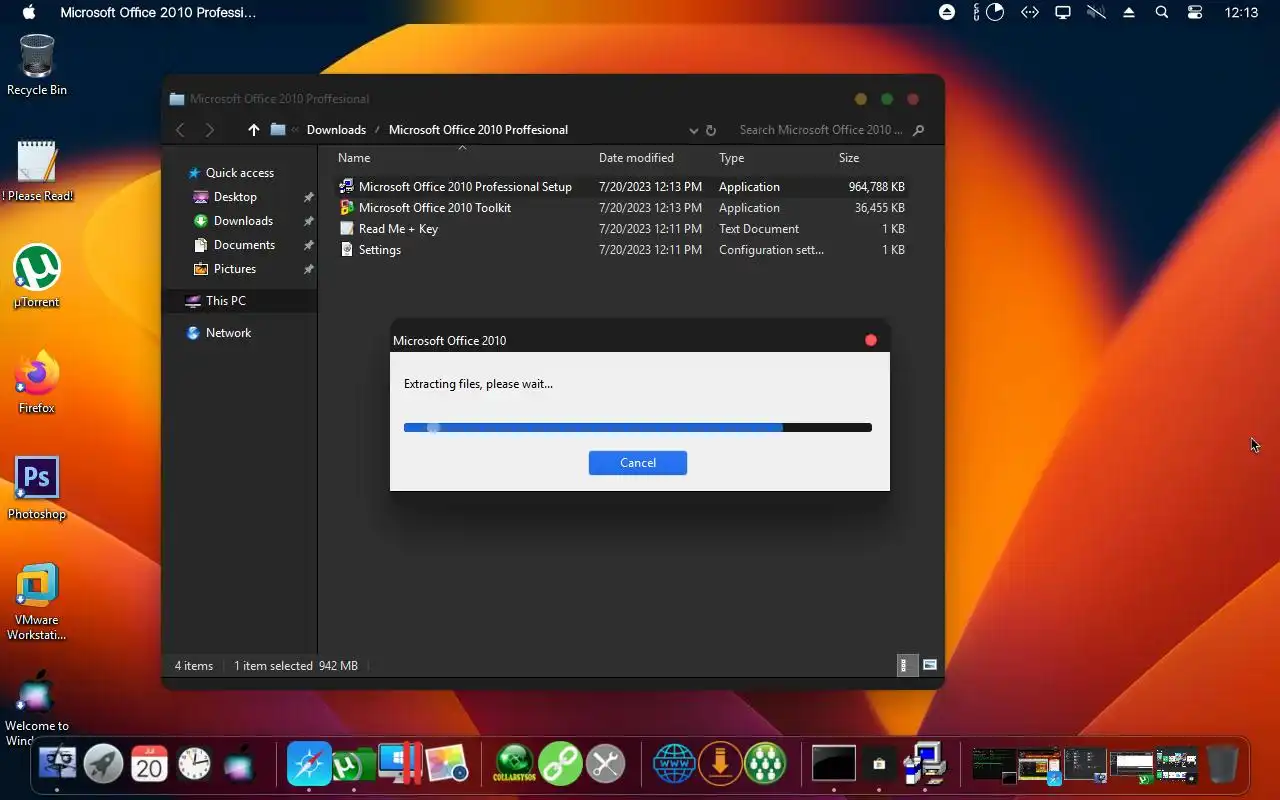Go back in File Explorer

tap(180, 130)
